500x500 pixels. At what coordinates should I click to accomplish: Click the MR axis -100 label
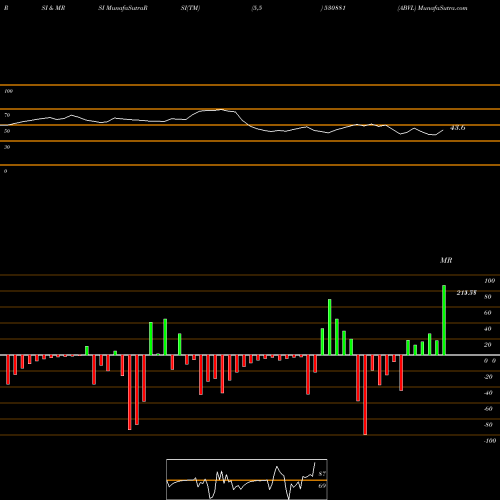[x=490, y=441]
